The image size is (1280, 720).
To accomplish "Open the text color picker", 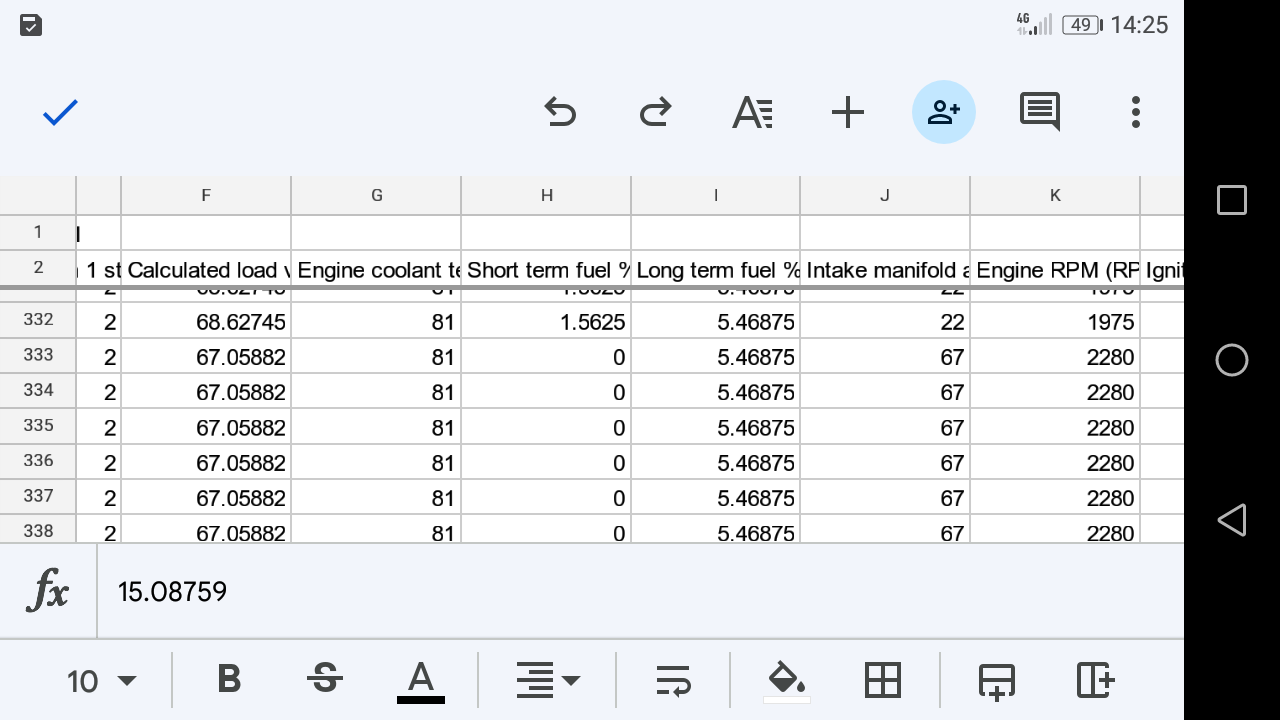I will click(x=421, y=682).
